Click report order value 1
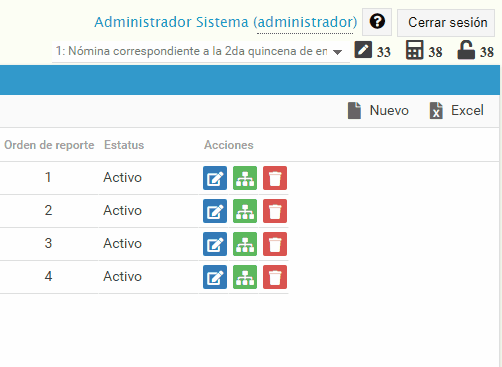 (48, 177)
